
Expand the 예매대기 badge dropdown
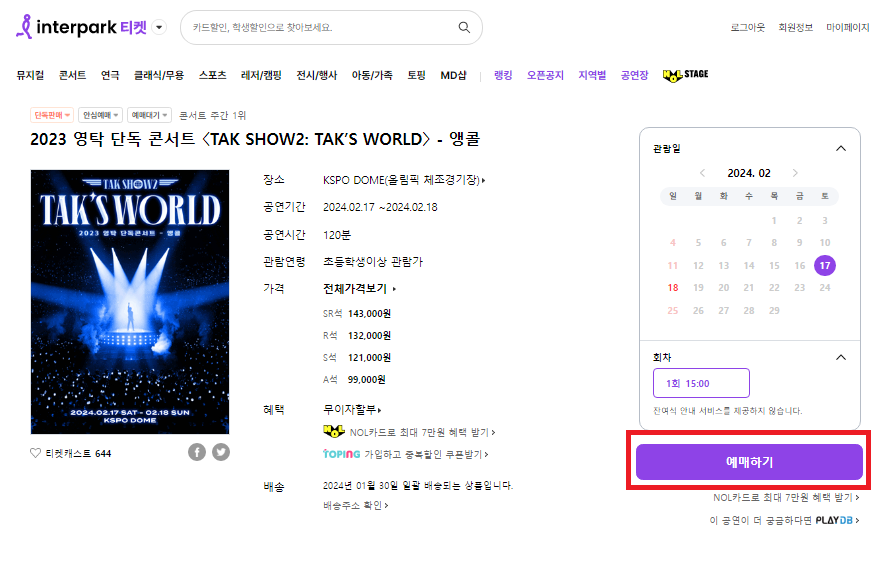[x=149, y=115]
